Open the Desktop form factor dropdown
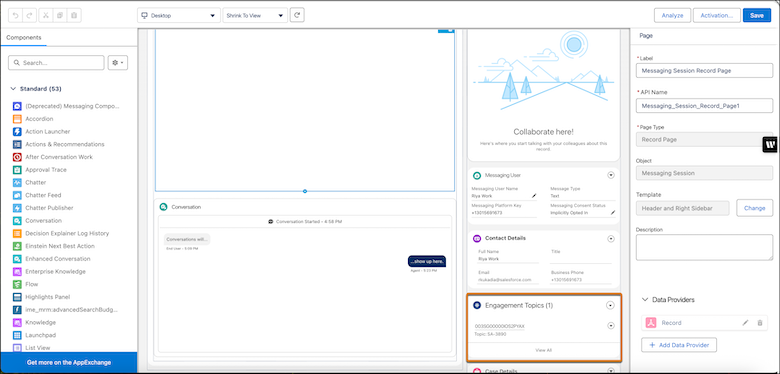Image resolution: width=780 pixels, height=374 pixels. pyautogui.click(x=179, y=15)
